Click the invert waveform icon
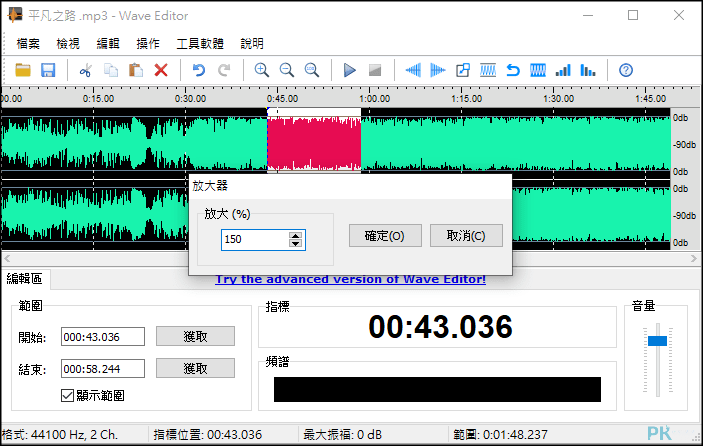The image size is (703, 446). (538, 70)
